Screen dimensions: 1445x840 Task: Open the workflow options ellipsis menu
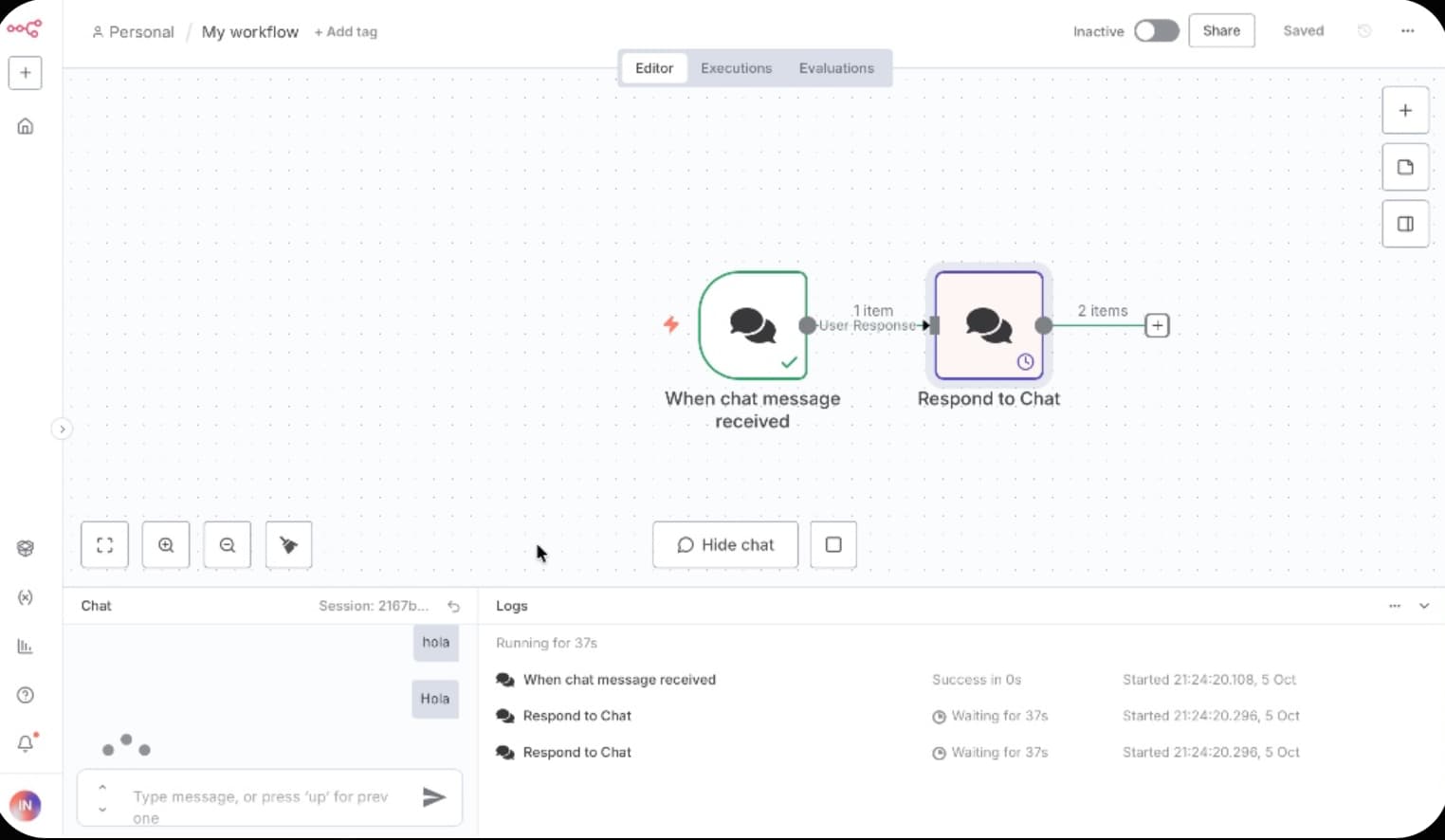pos(1407,31)
